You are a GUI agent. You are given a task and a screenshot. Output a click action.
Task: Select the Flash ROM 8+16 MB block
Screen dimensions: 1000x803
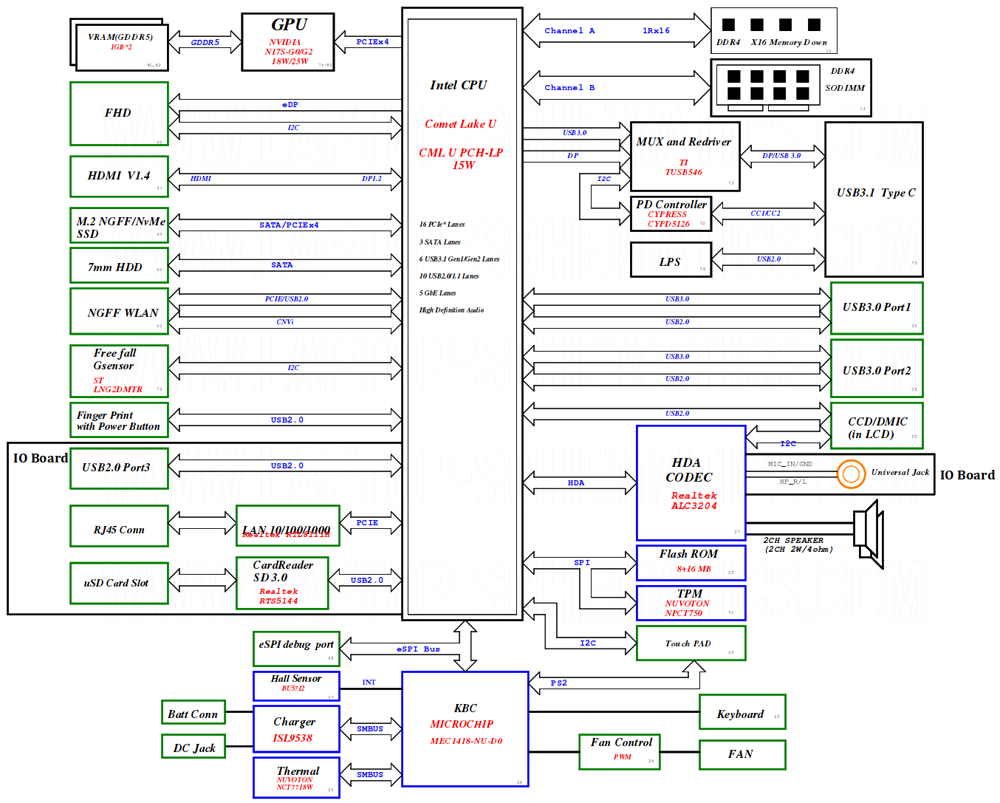tap(691, 563)
